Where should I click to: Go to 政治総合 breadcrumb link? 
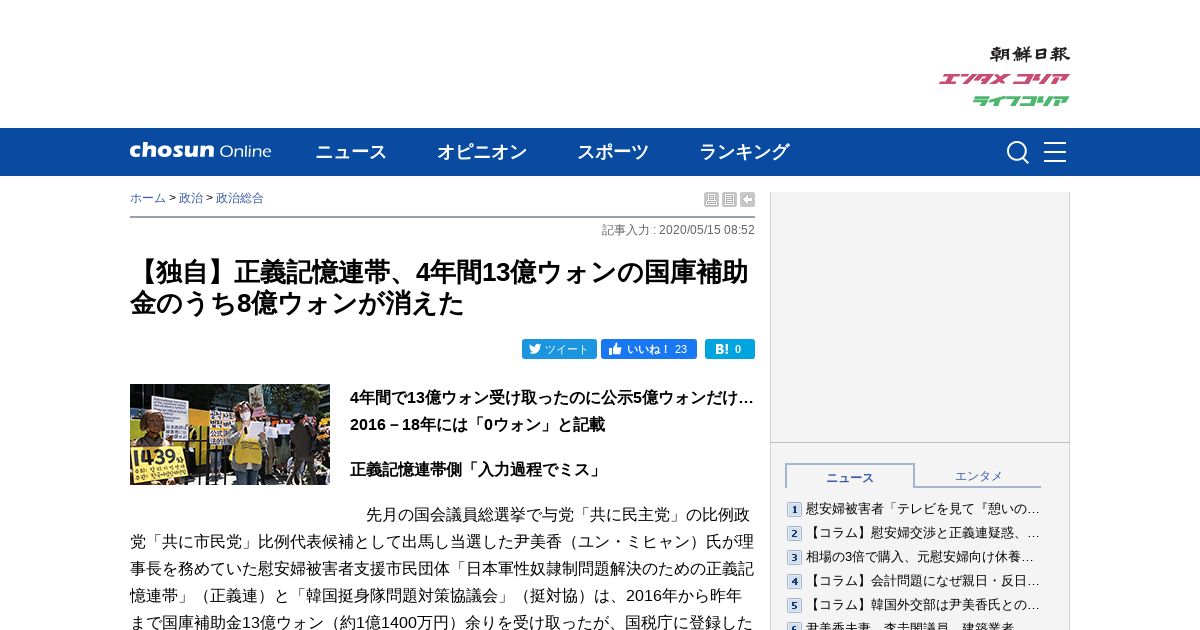(240, 198)
